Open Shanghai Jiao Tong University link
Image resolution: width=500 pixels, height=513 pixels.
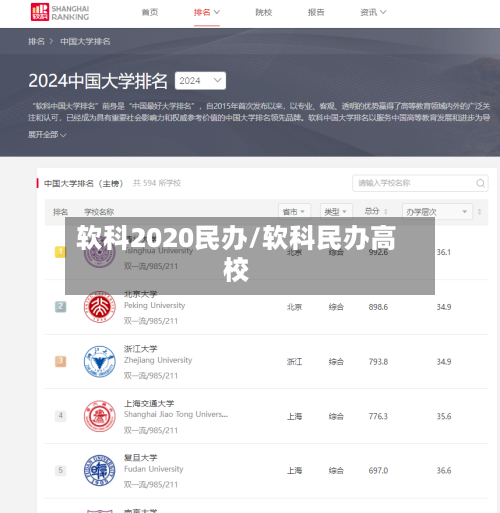[176, 414]
